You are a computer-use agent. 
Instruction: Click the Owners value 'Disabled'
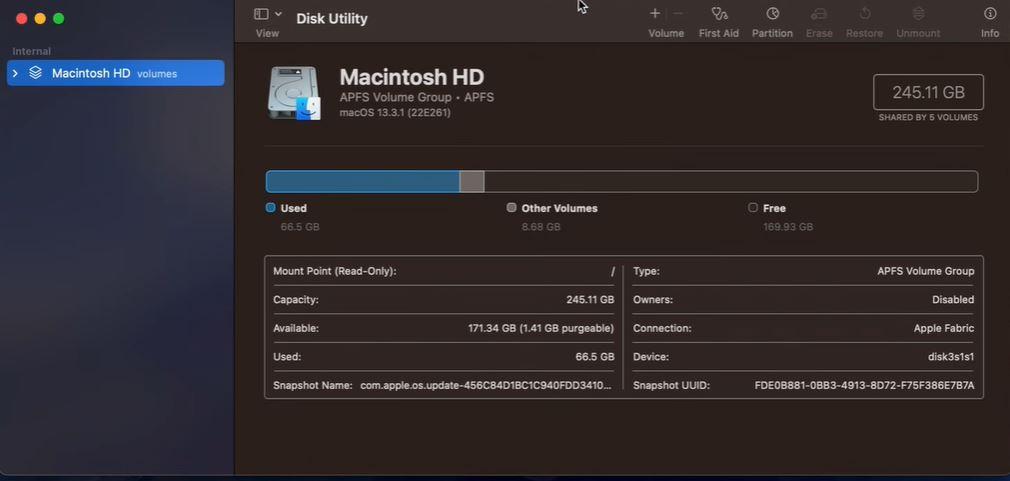[x=953, y=299]
